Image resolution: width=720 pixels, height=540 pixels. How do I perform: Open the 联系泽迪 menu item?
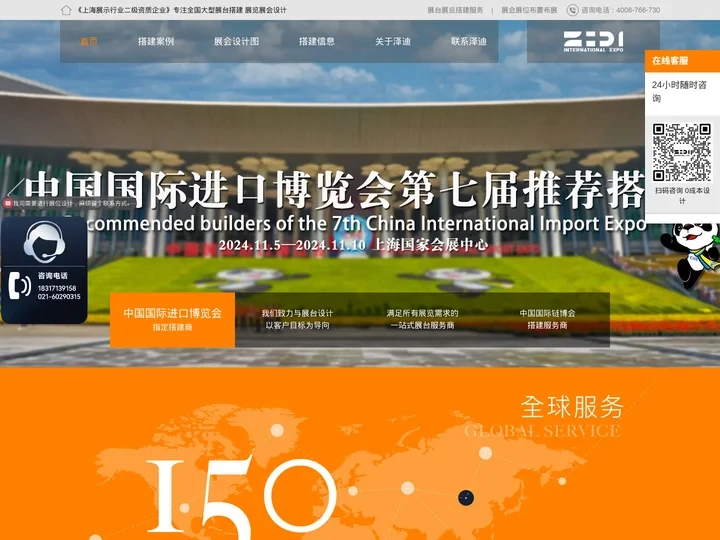pos(469,41)
